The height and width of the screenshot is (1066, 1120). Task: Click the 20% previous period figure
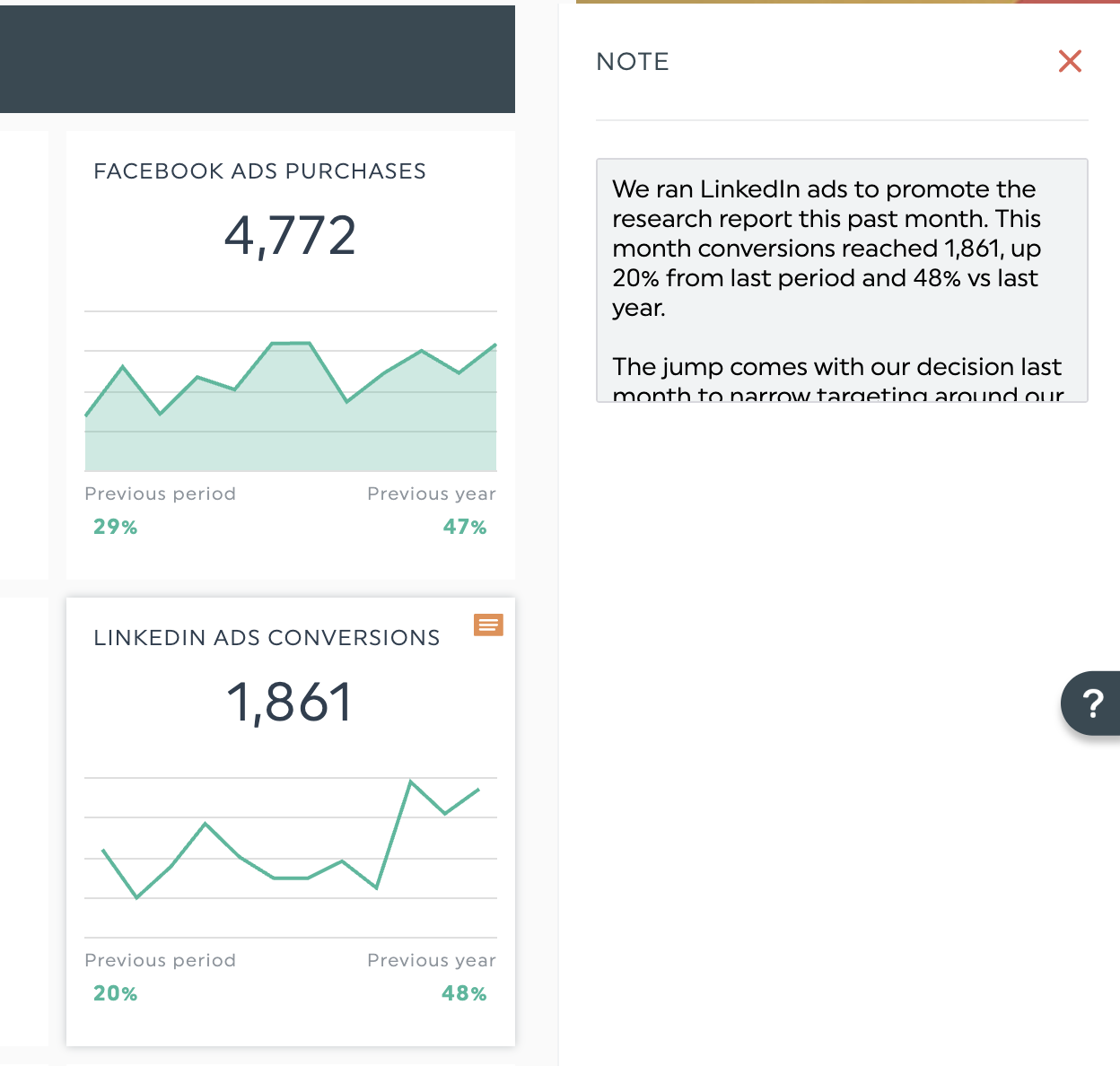click(116, 993)
